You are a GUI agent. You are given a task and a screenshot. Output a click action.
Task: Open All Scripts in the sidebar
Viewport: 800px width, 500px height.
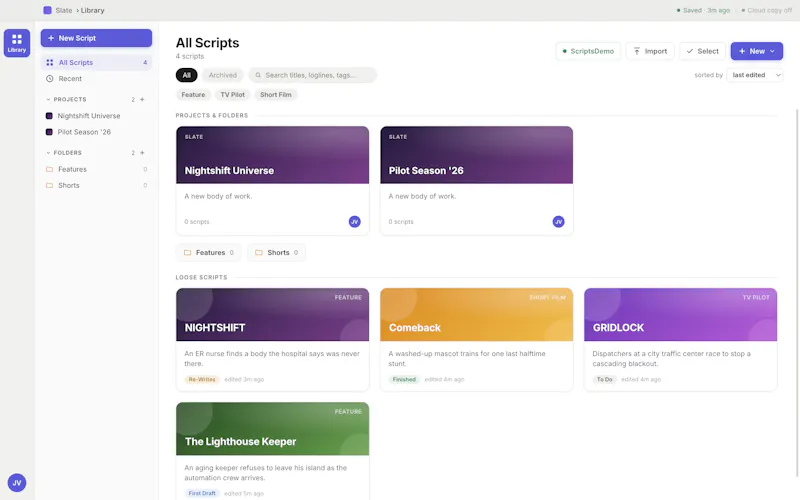(96, 62)
